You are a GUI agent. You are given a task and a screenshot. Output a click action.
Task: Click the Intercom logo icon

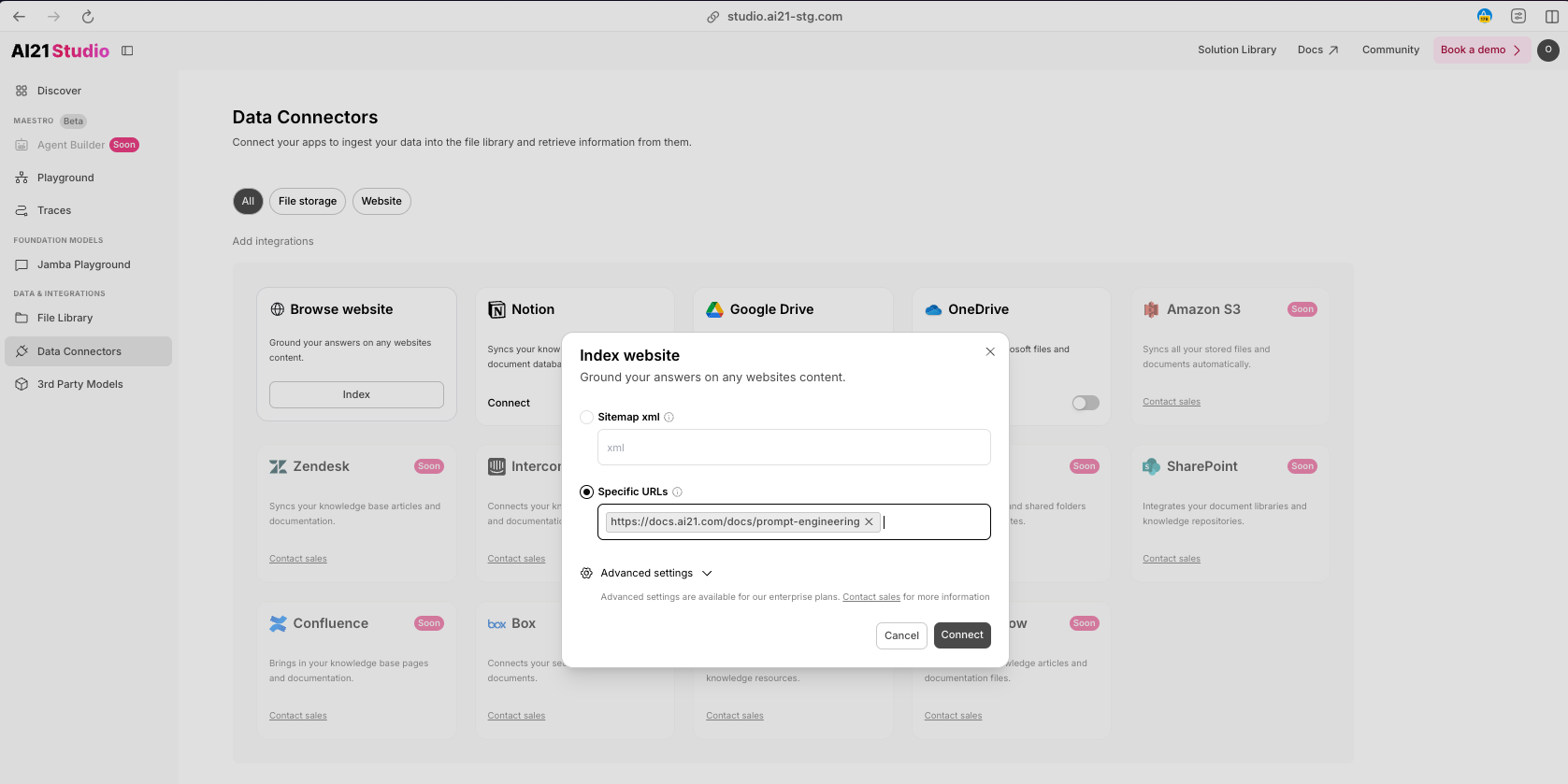point(496,466)
